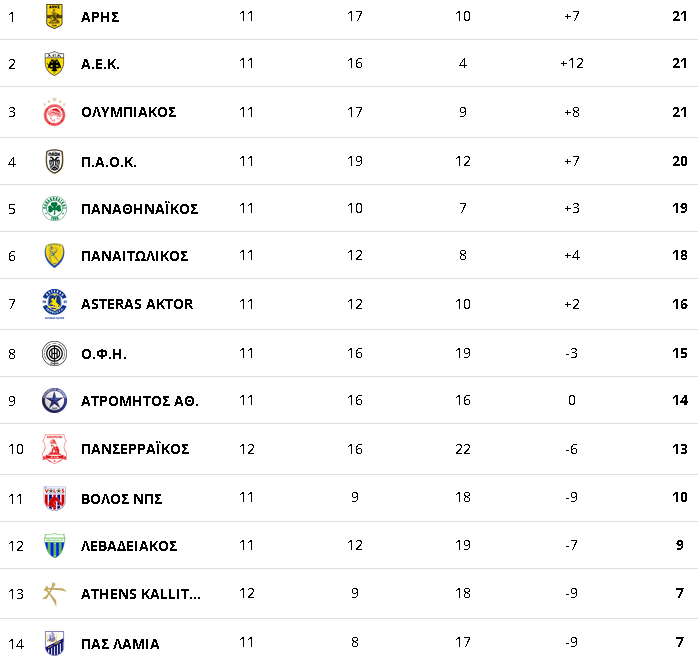Click the ΑΡΗΣ team crest icon
Screen dimensions: 698x656
(54, 16)
